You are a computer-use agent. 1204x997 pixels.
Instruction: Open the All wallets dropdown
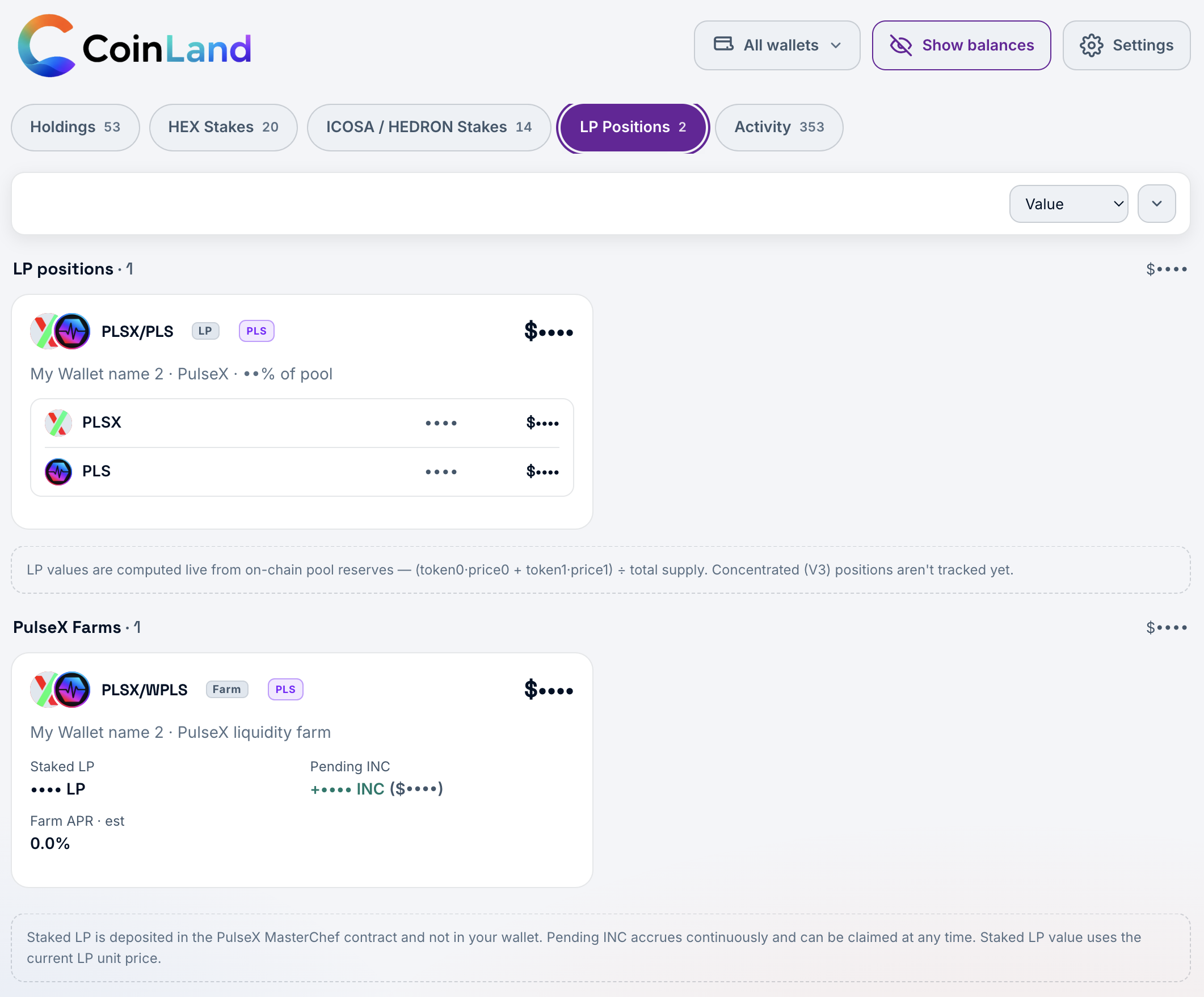point(777,45)
